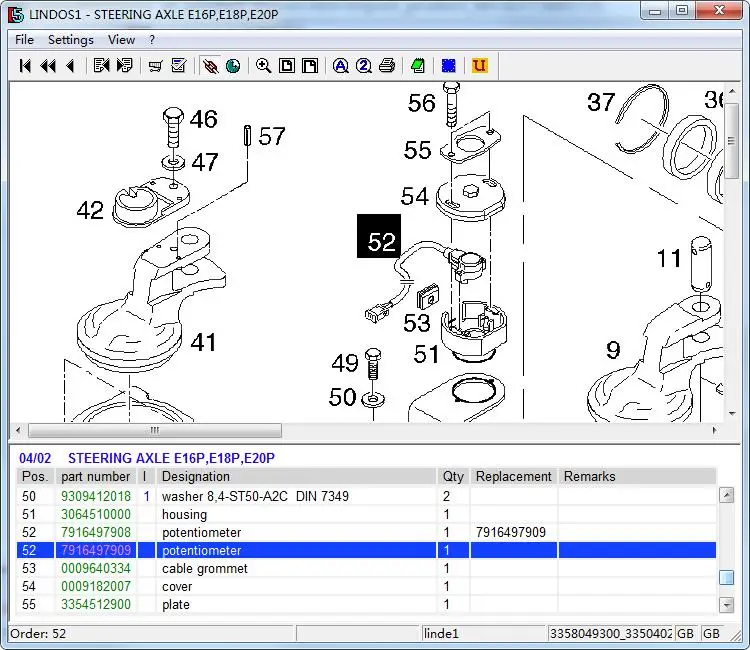Image resolution: width=750 pixels, height=650 pixels.
Task: Click the blue square selection icon
Action: coord(449,66)
